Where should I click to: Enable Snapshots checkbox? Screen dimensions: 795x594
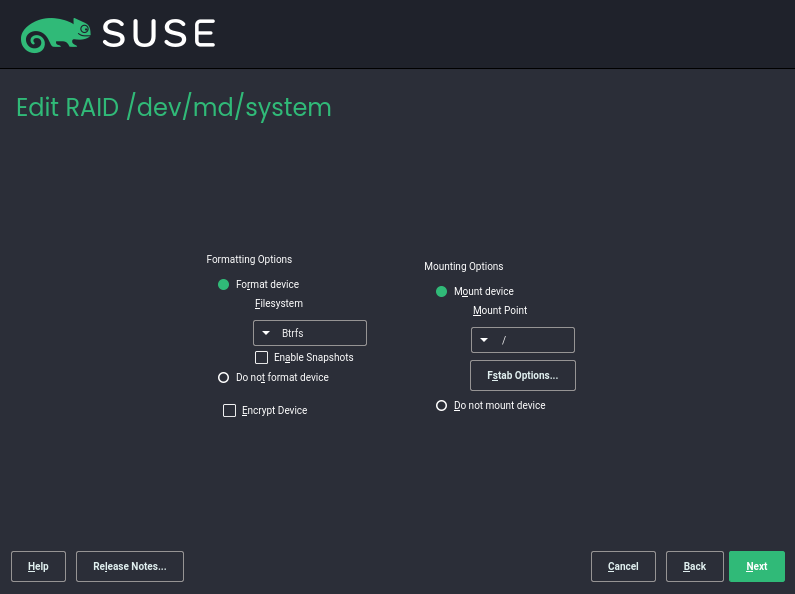(262, 357)
